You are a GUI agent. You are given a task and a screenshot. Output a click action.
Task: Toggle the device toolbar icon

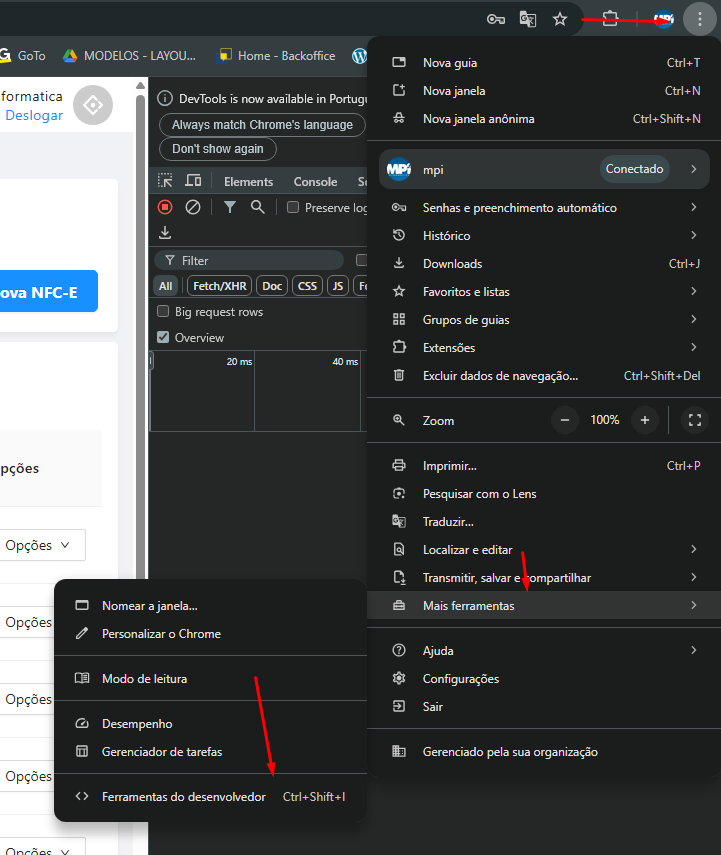193,181
